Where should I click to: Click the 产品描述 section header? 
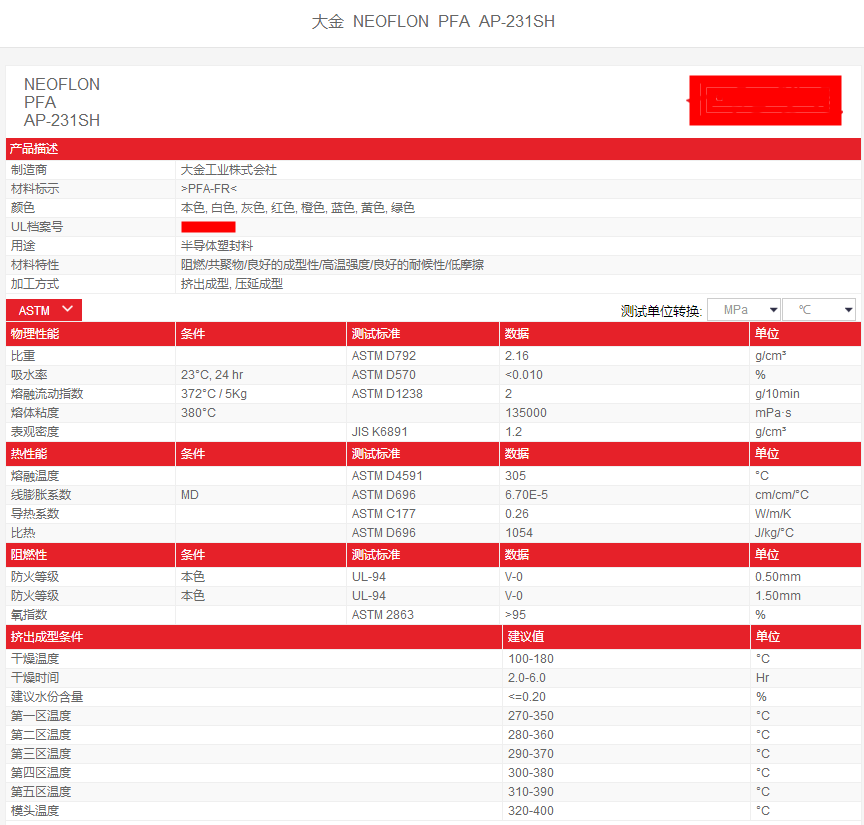pyautogui.click(x=433, y=149)
